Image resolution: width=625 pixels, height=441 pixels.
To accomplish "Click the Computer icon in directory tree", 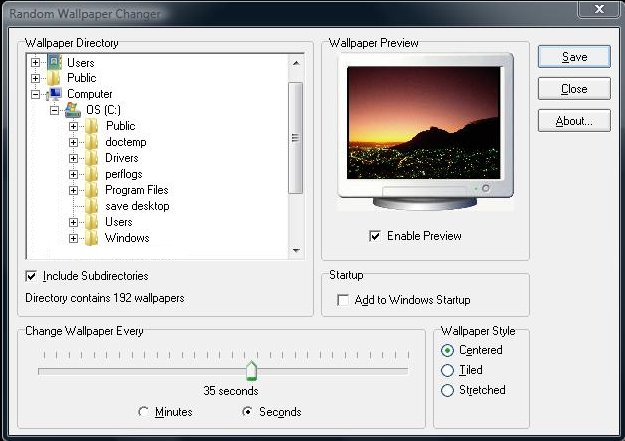I will click(x=55, y=94).
